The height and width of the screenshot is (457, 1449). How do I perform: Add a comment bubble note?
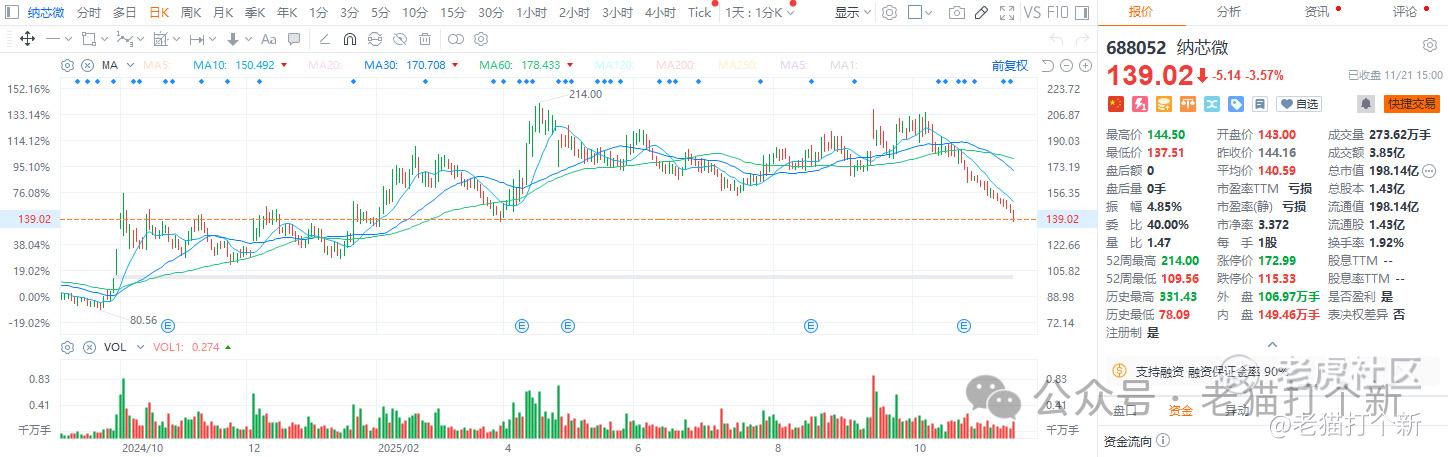294,39
